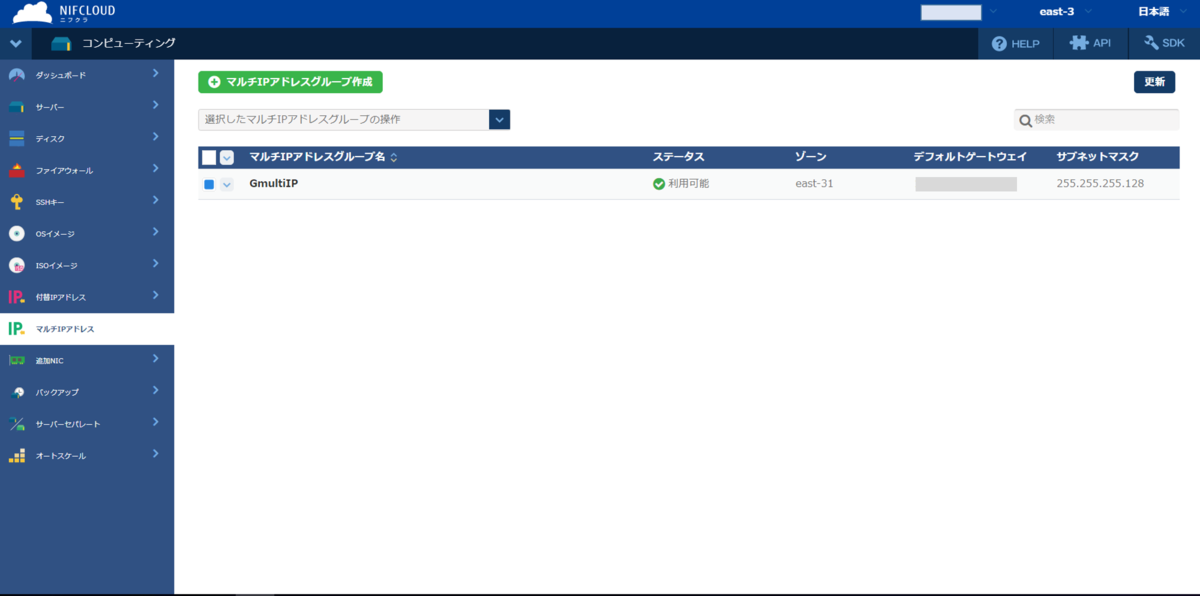
Task: Click the HELP question mark icon
Action: [x=999, y=44]
